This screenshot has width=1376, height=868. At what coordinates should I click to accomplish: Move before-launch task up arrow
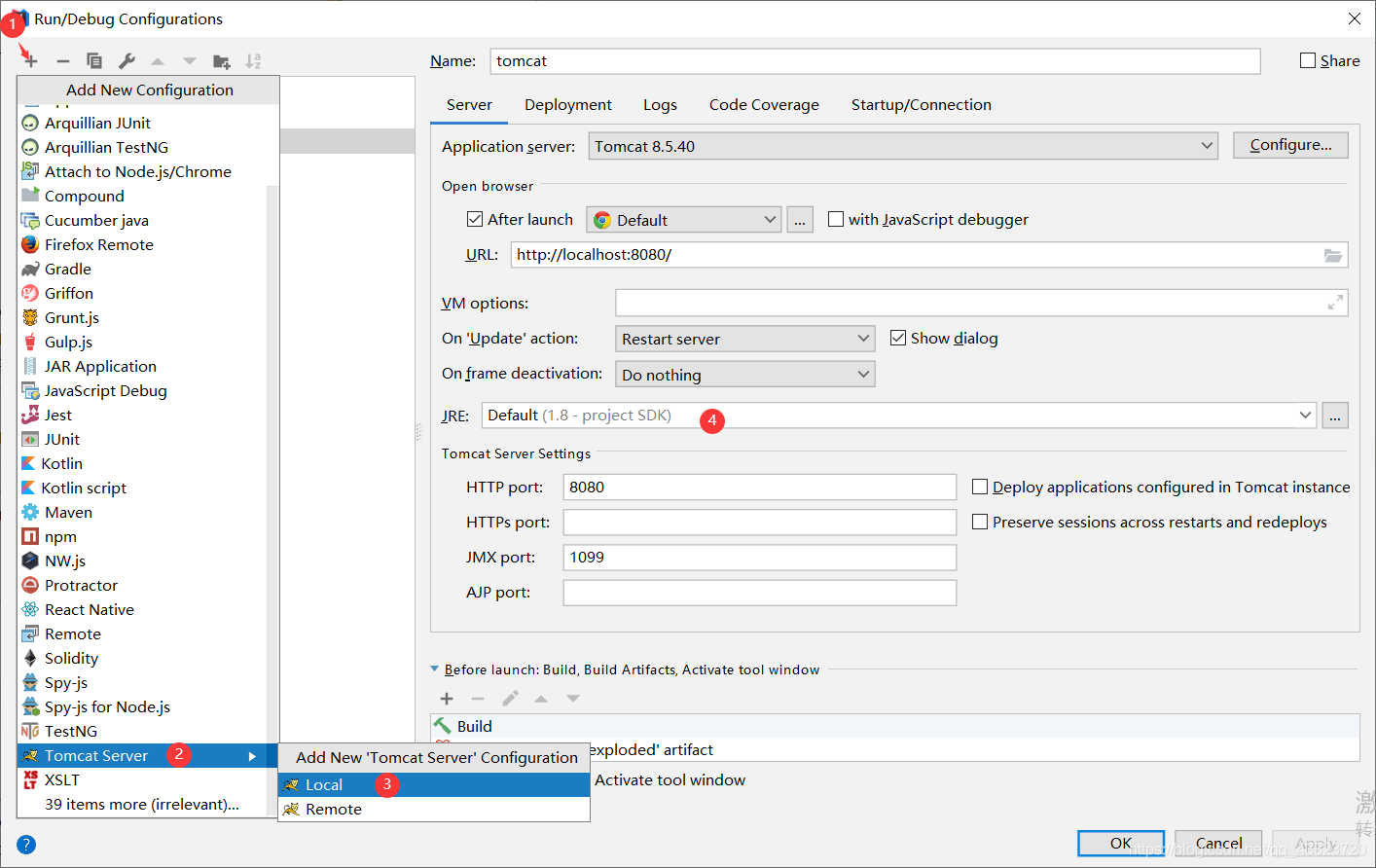tap(541, 699)
